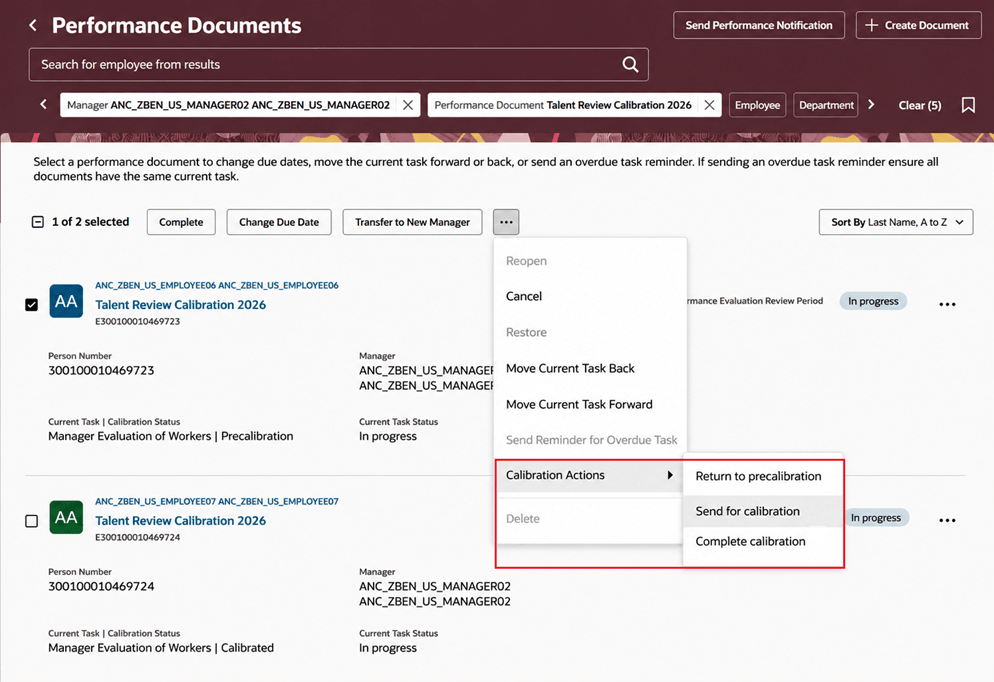Open the Employee filter chip

(x=758, y=105)
